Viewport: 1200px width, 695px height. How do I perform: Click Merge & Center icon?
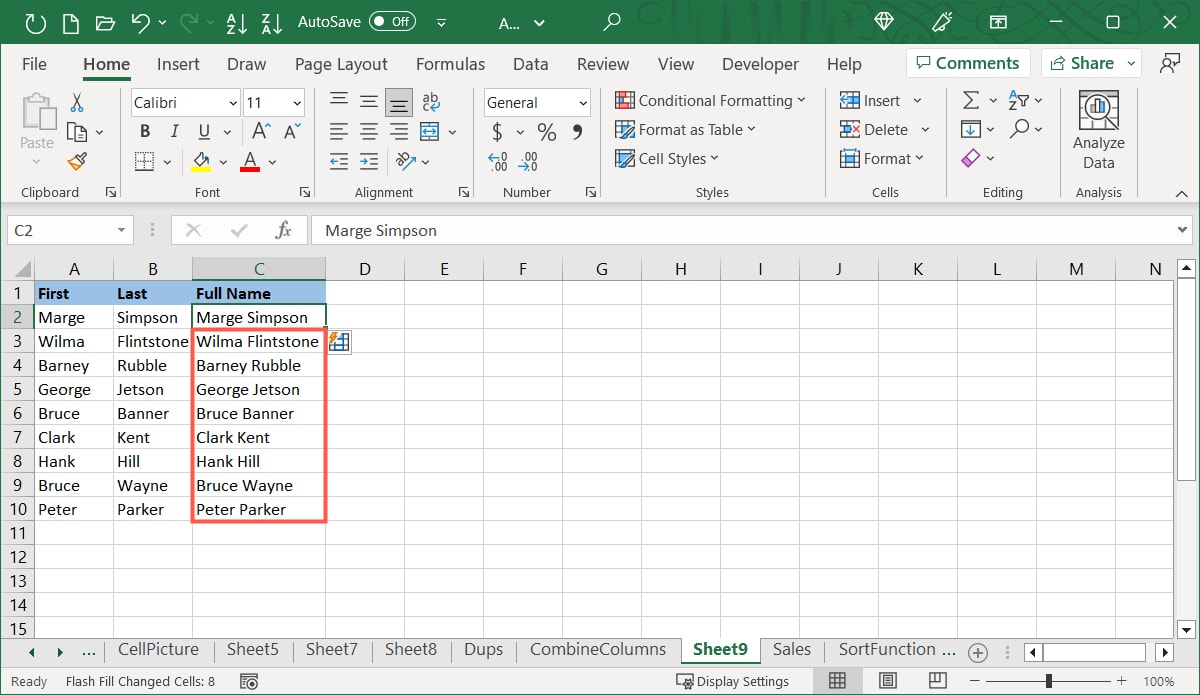click(x=430, y=131)
